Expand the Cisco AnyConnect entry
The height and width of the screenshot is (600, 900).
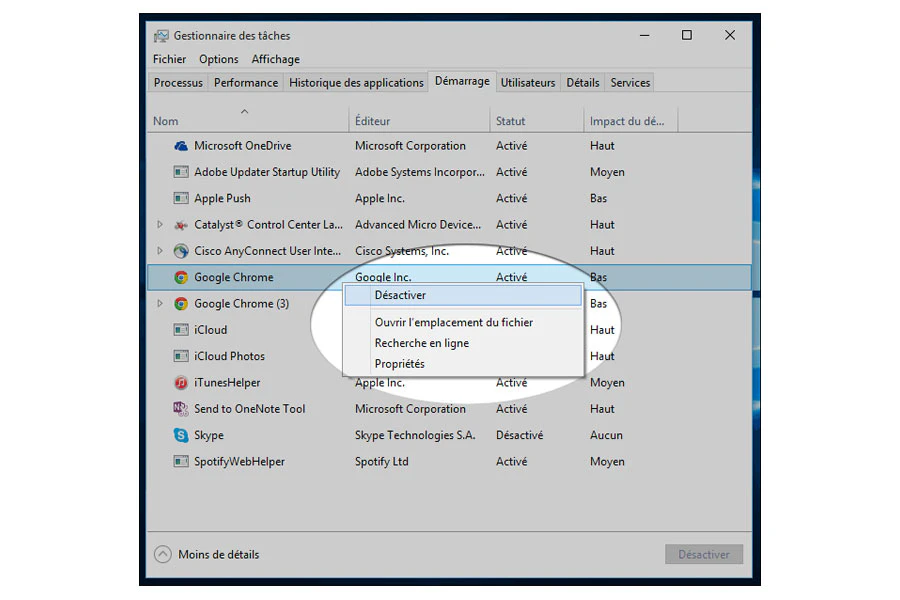tap(160, 251)
